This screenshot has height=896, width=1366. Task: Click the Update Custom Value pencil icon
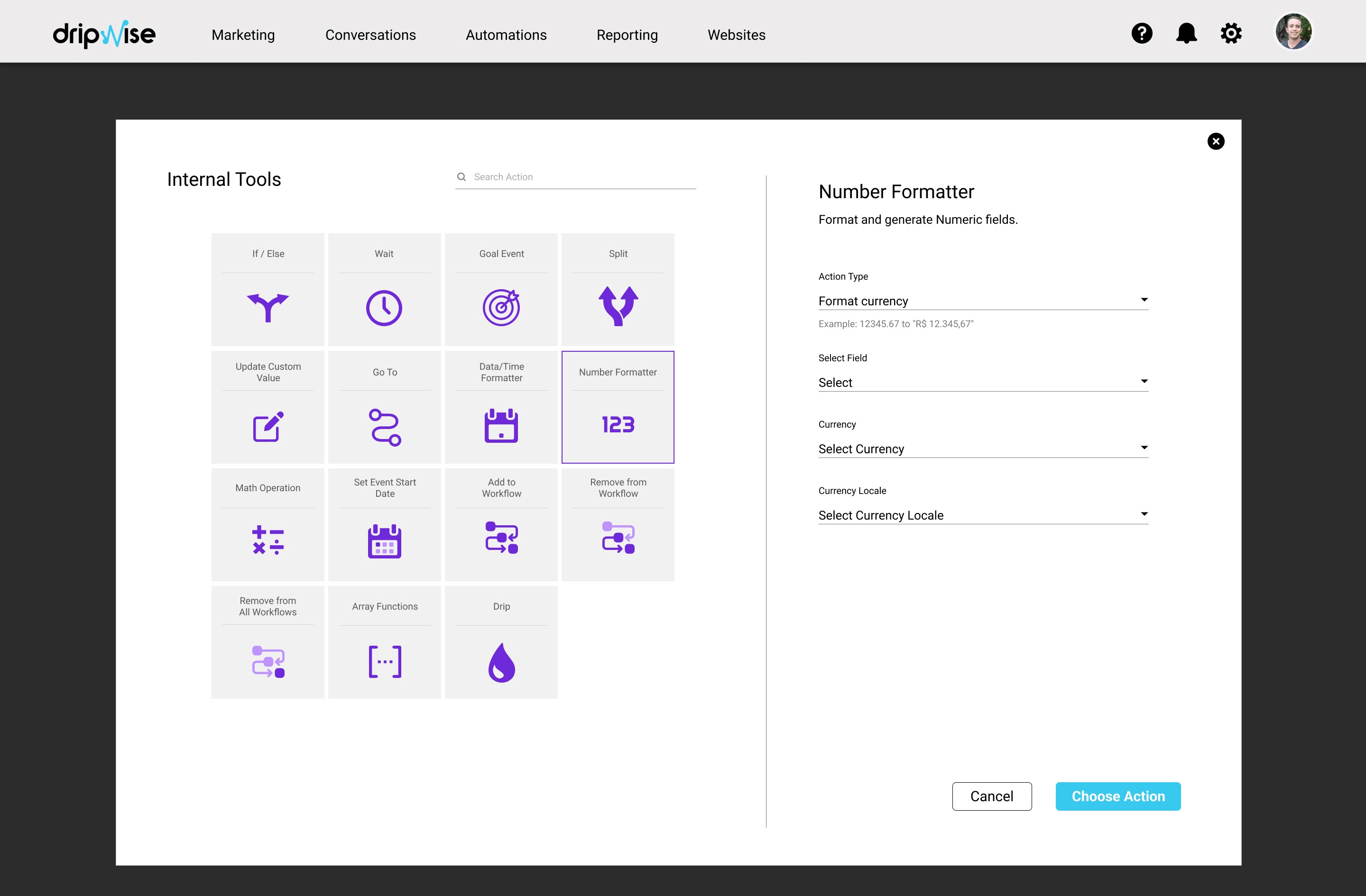tap(268, 426)
